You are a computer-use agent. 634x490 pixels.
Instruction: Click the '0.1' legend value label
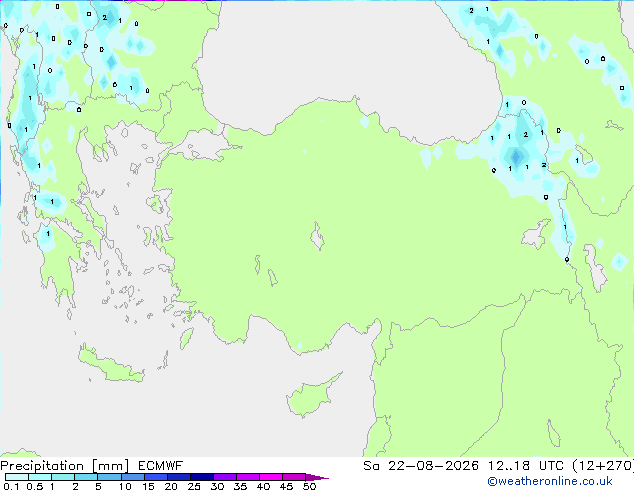pyautogui.click(x=11, y=486)
